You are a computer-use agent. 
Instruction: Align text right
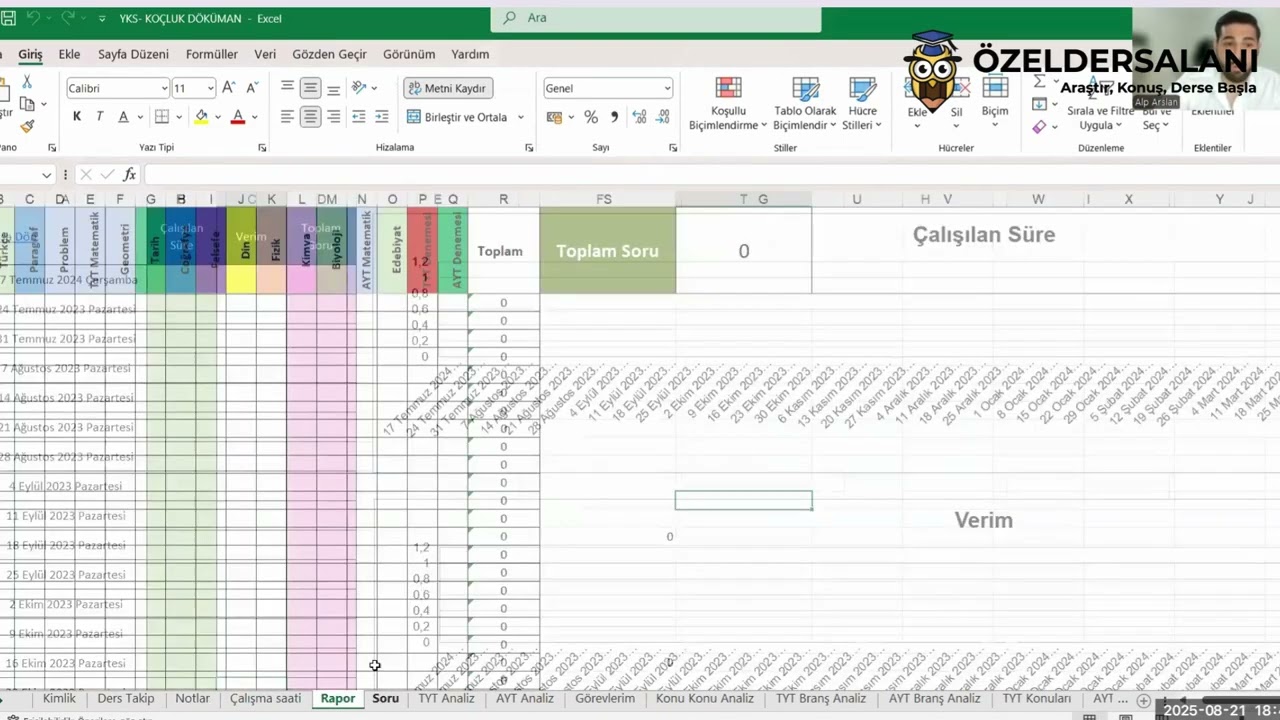[333, 117]
